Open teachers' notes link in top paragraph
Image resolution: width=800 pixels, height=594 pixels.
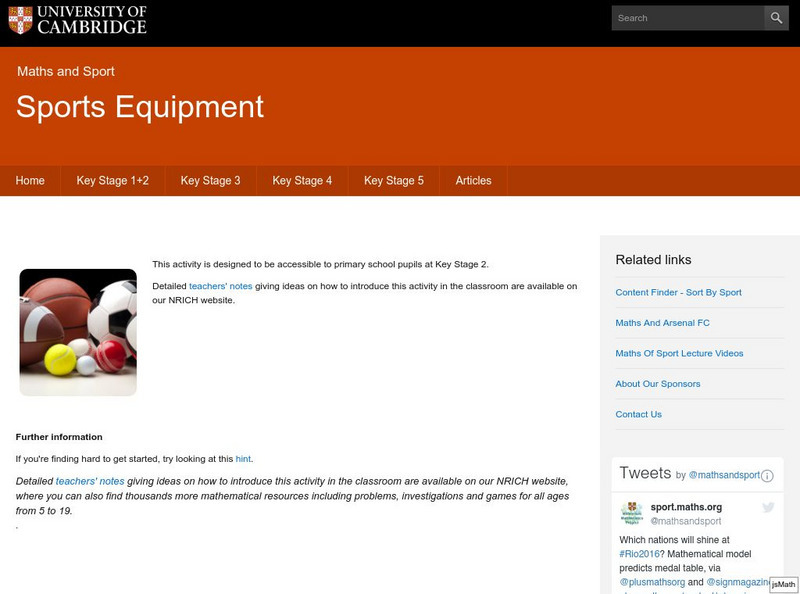pos(220,286)
